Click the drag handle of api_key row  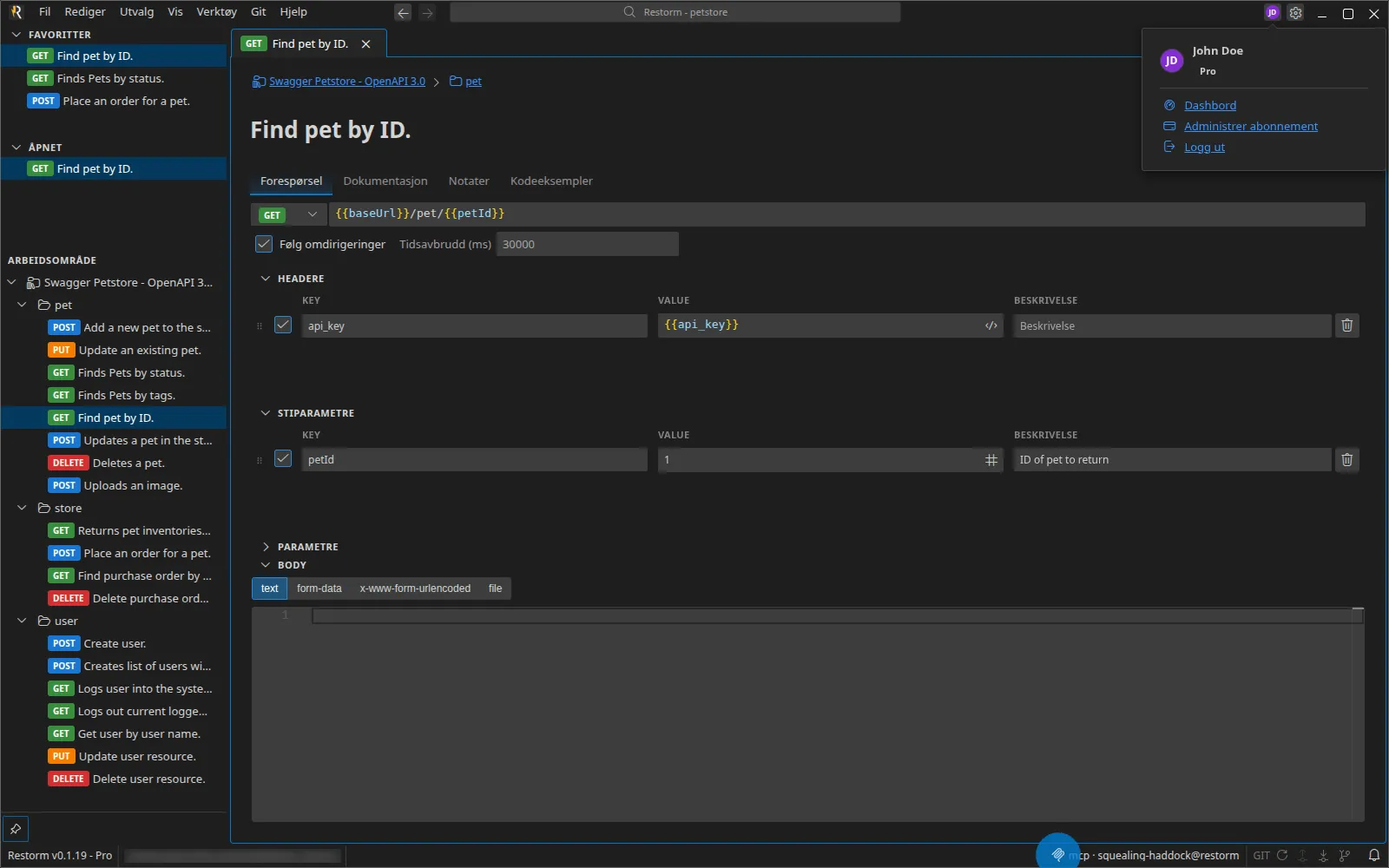point(259,326)
